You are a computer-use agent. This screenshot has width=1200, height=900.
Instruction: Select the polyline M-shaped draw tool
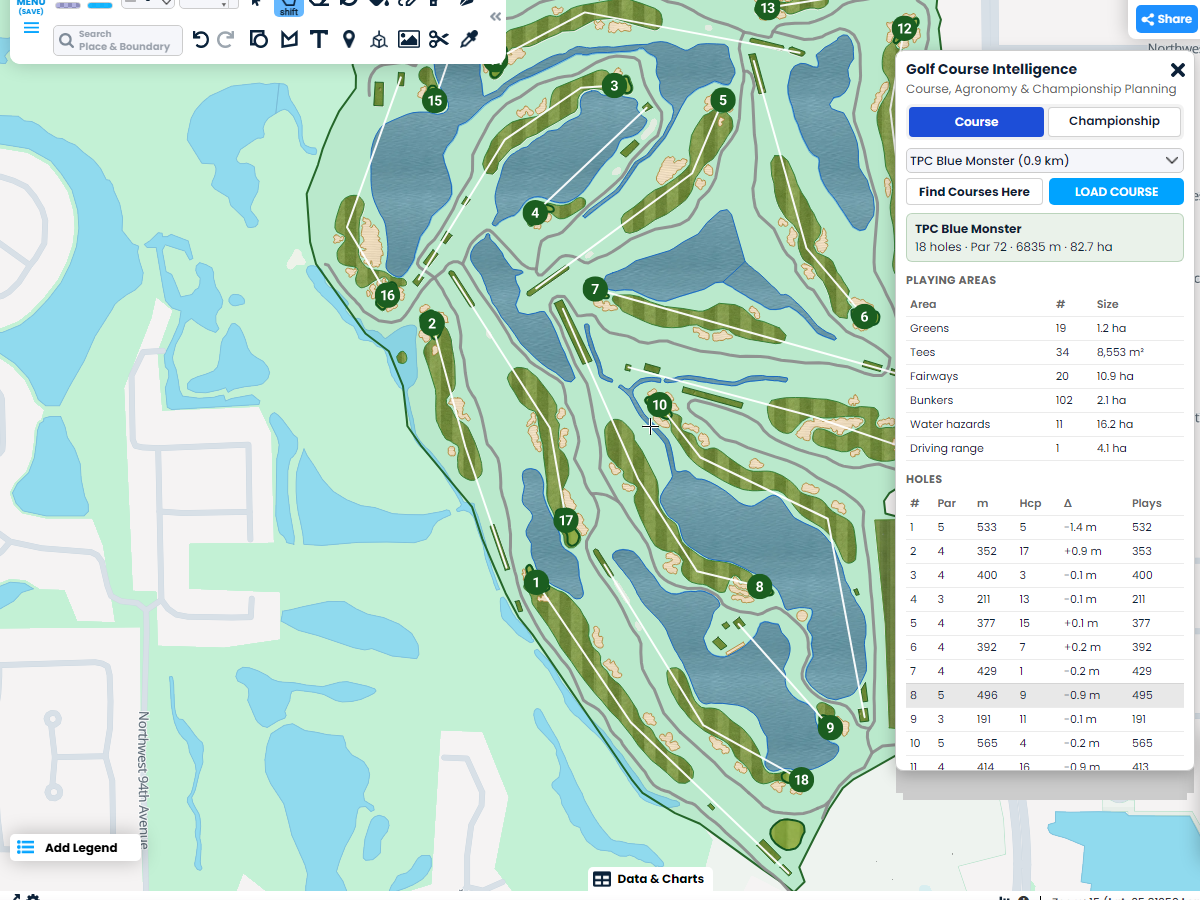289,39
